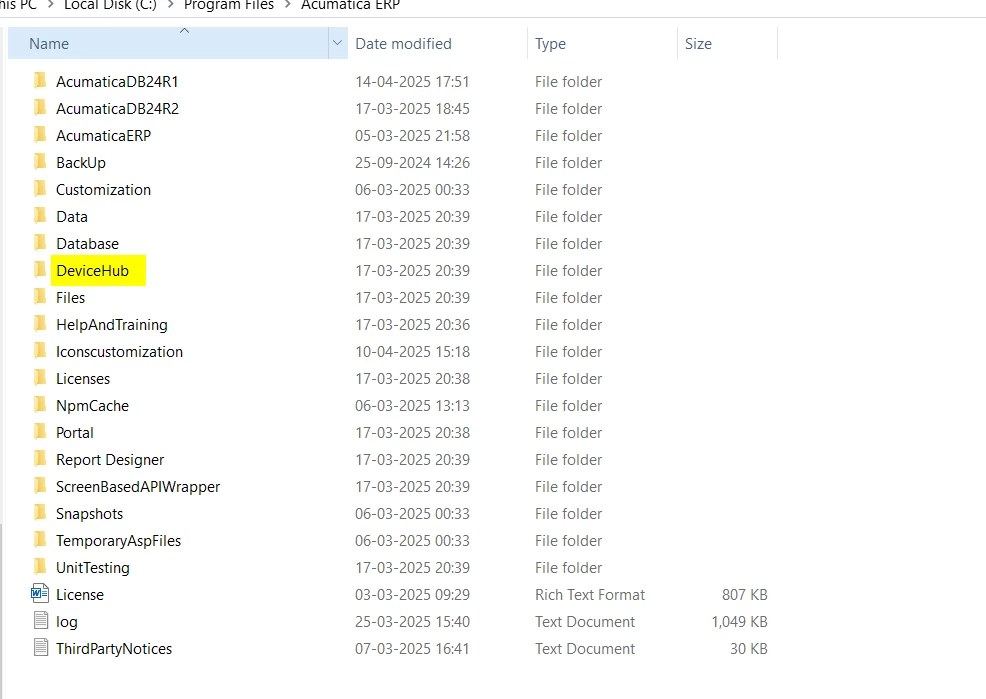
Task: Select the Iconscustomization folder icon
Action: click(x=40, y=351)
